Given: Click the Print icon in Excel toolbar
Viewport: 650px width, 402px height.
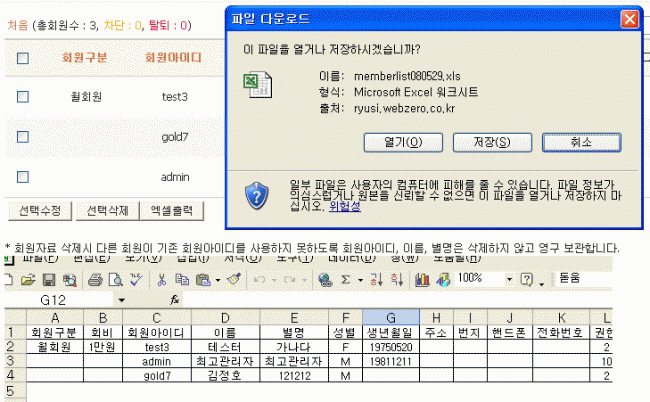Looking at the screenshot, I should (x=95, y=280).
